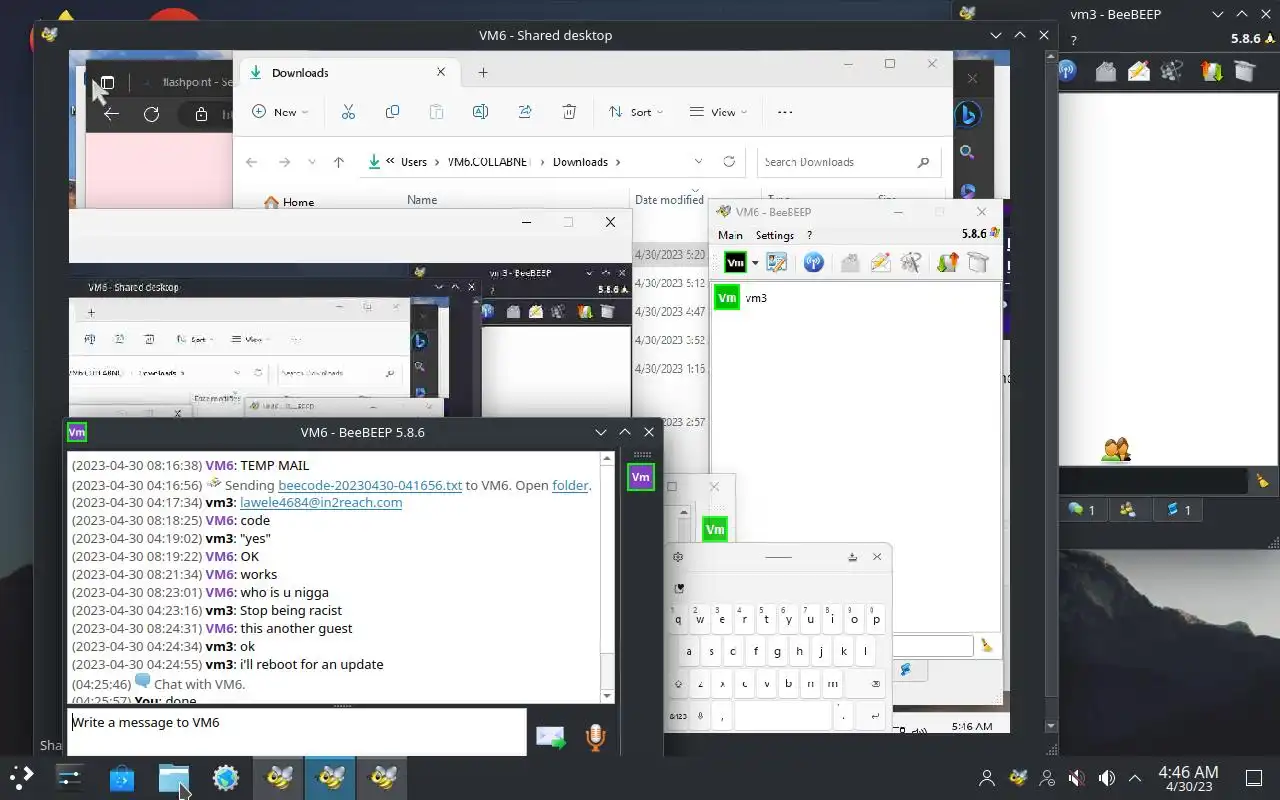Click the VM6.COLLABNET breadcrumb segment
Image resolution: width=1280 pixels, height=800 pixels.
(x=490, y=162)
